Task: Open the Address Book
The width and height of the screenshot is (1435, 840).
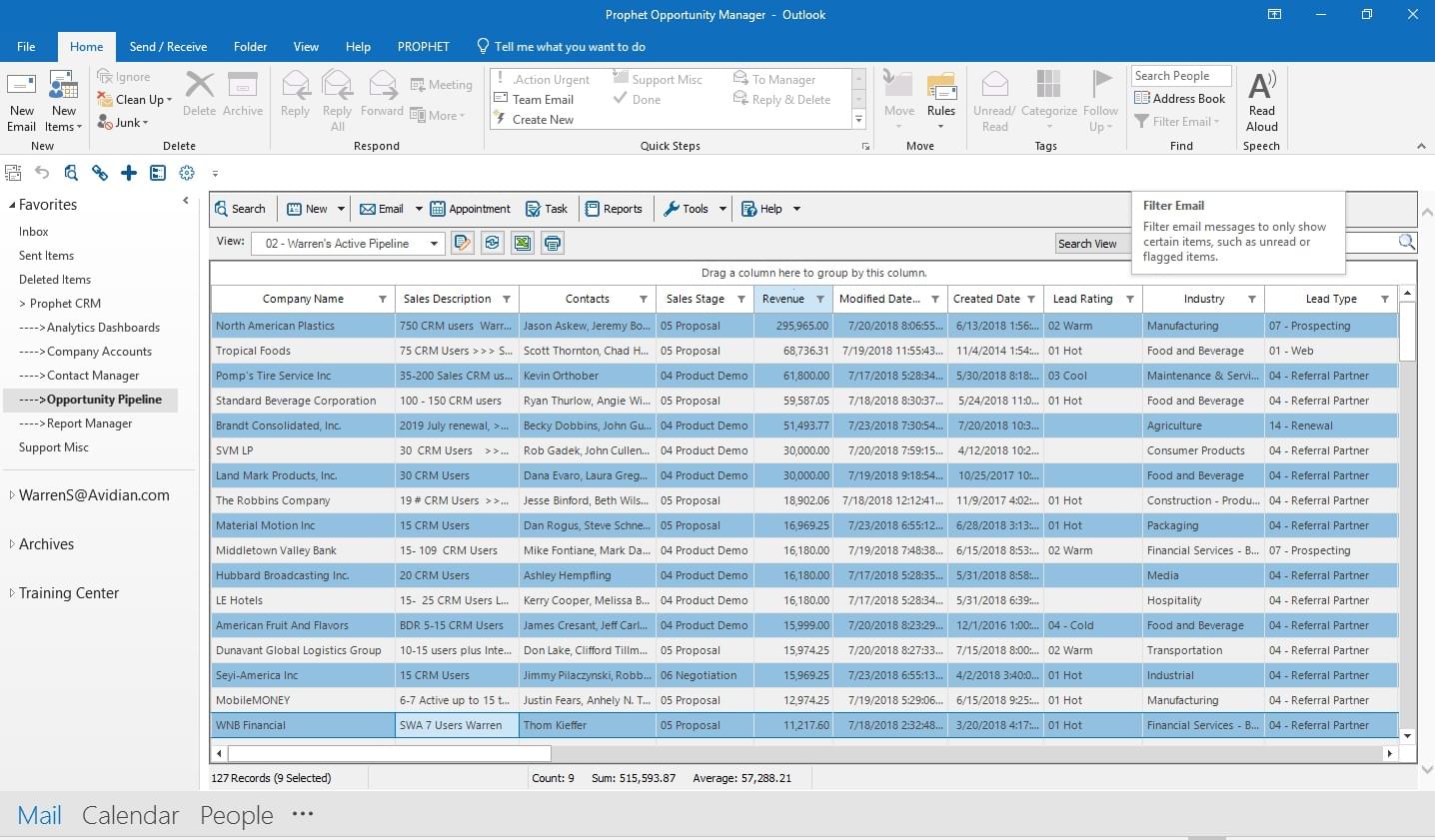Action: point(1180,98)
